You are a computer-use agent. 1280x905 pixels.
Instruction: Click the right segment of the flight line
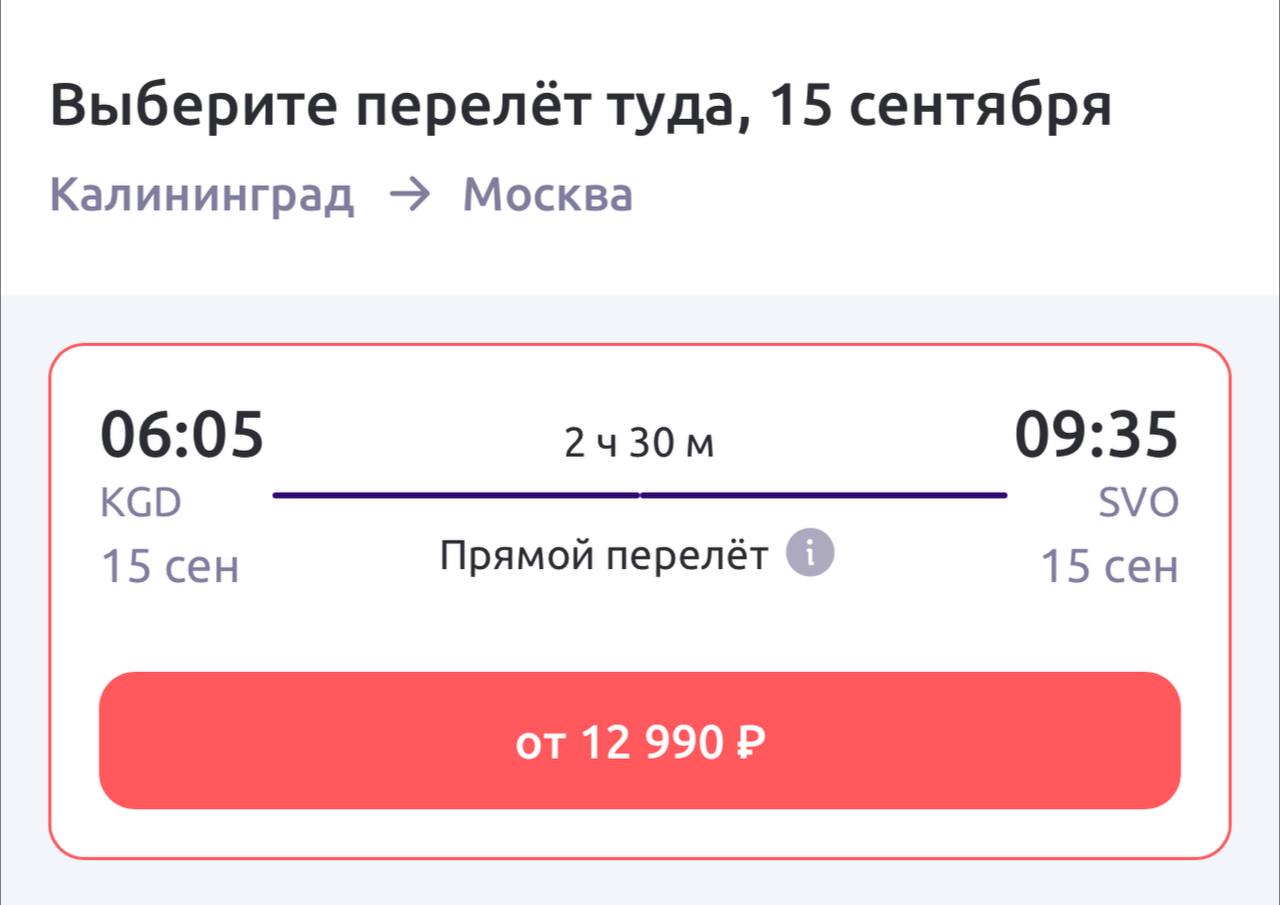823,494
